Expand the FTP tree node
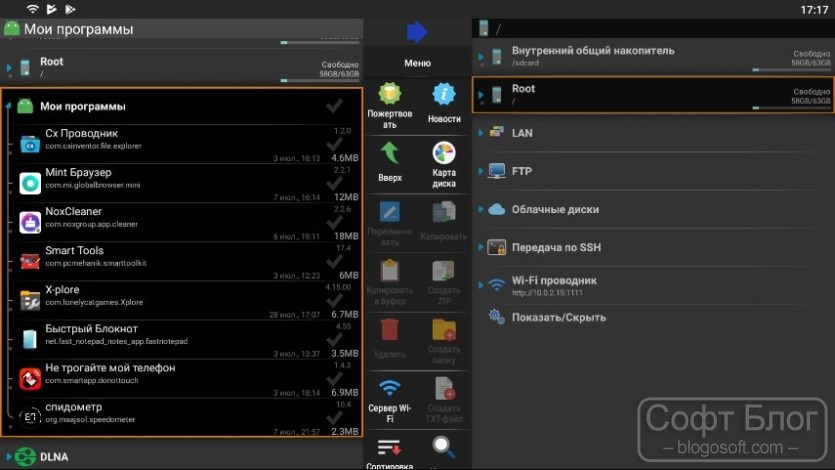The height and width of the screenshot is (470, 835). [481, 171]
